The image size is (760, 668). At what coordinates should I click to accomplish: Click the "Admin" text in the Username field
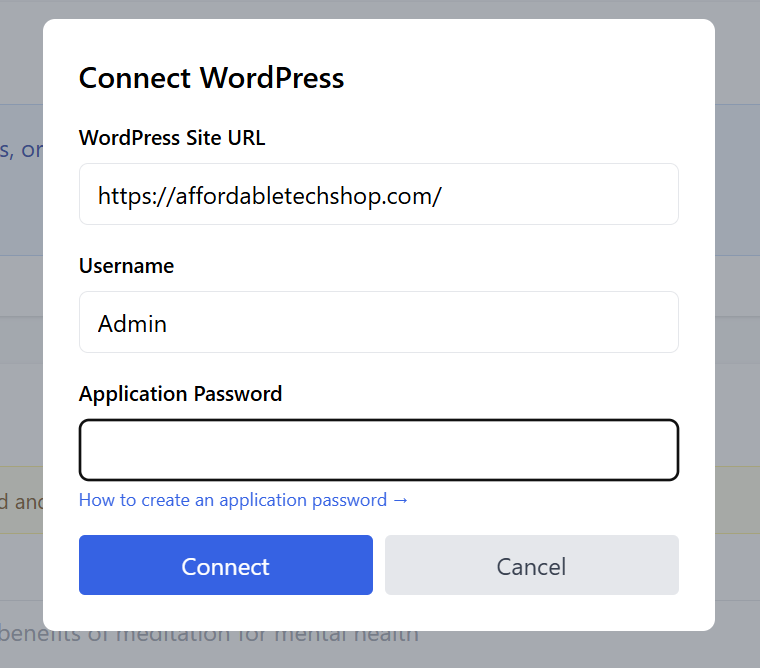(x=132, y=323)
